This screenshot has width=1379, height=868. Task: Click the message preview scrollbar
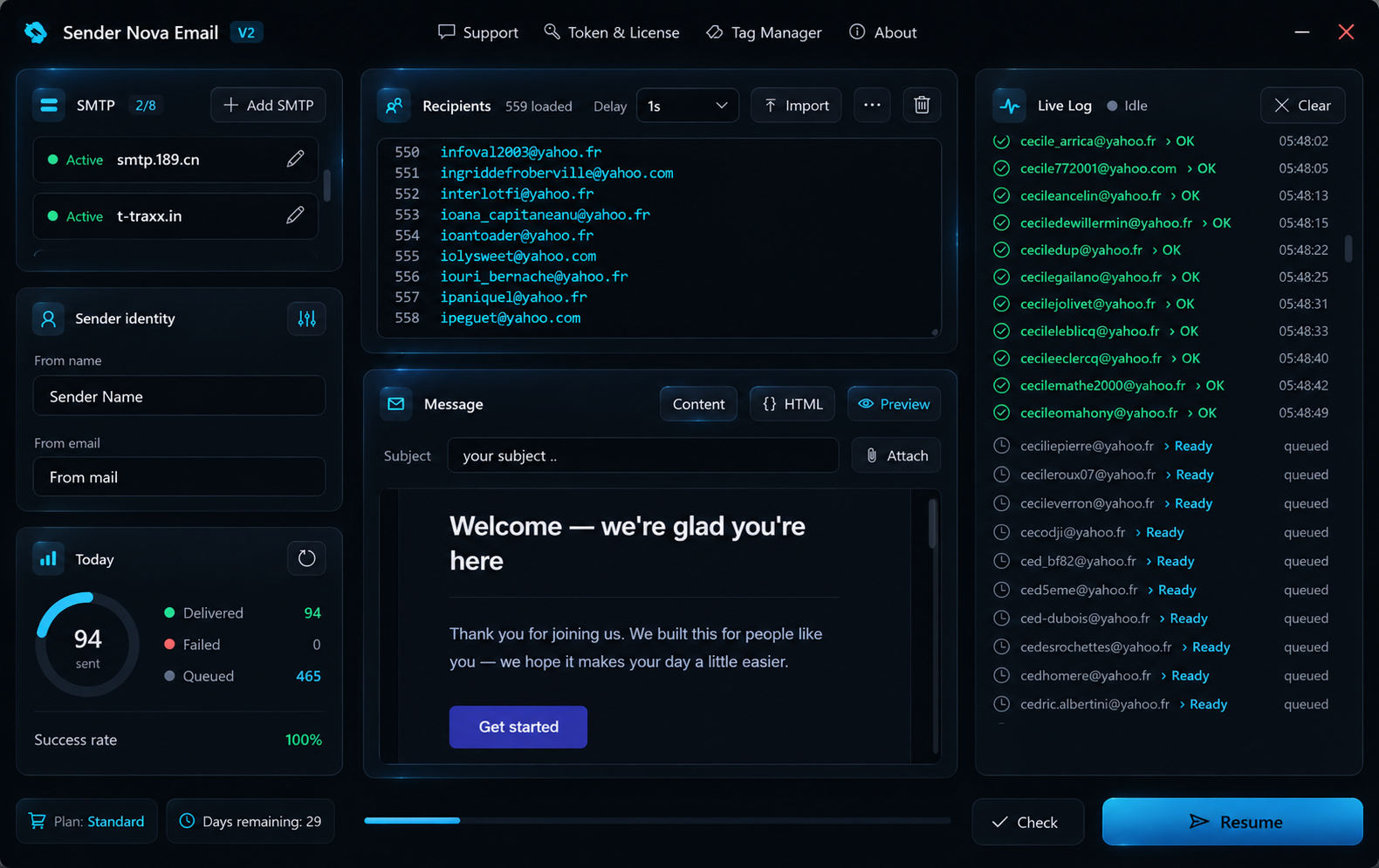point(933,523)
